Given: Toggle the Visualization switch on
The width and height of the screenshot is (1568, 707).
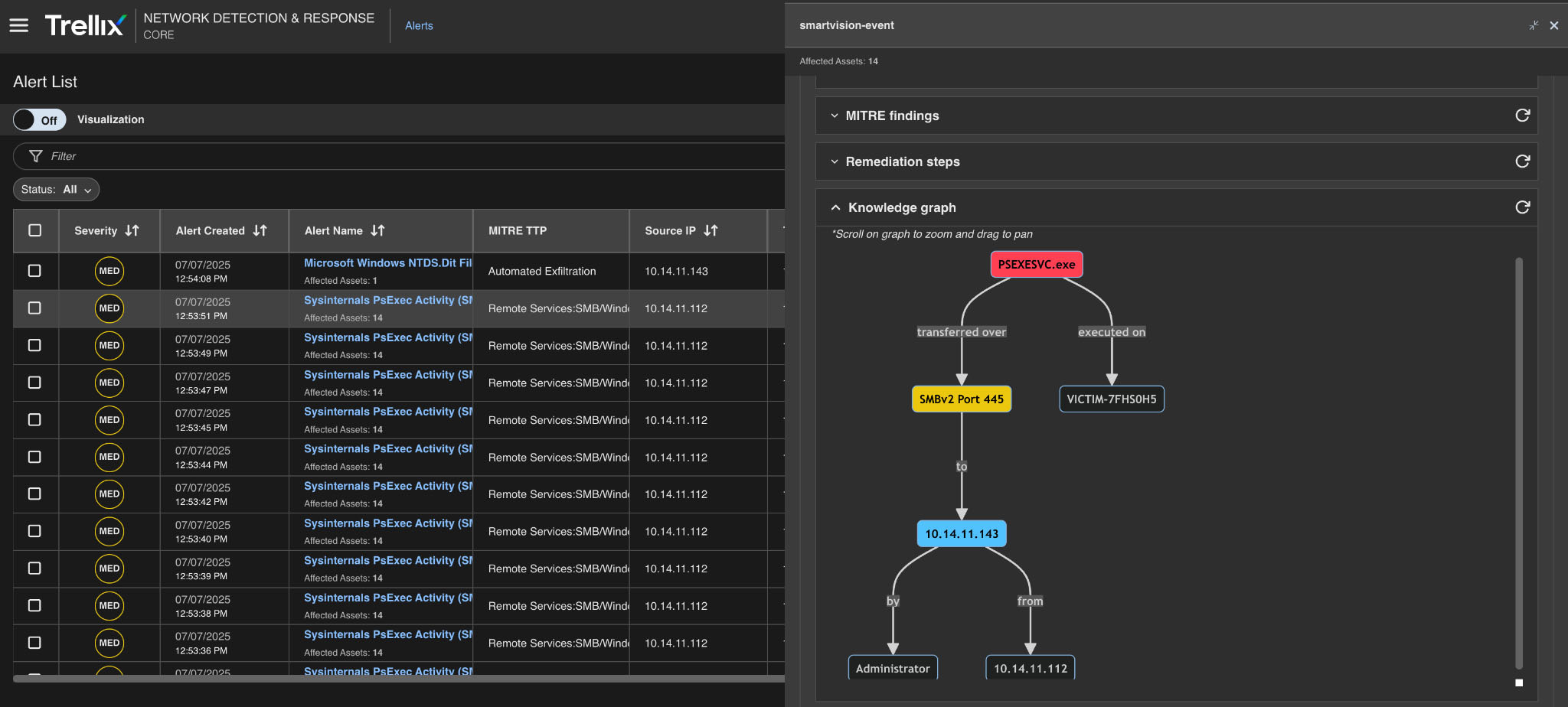Looking at the screenshot, I should 40,120.
